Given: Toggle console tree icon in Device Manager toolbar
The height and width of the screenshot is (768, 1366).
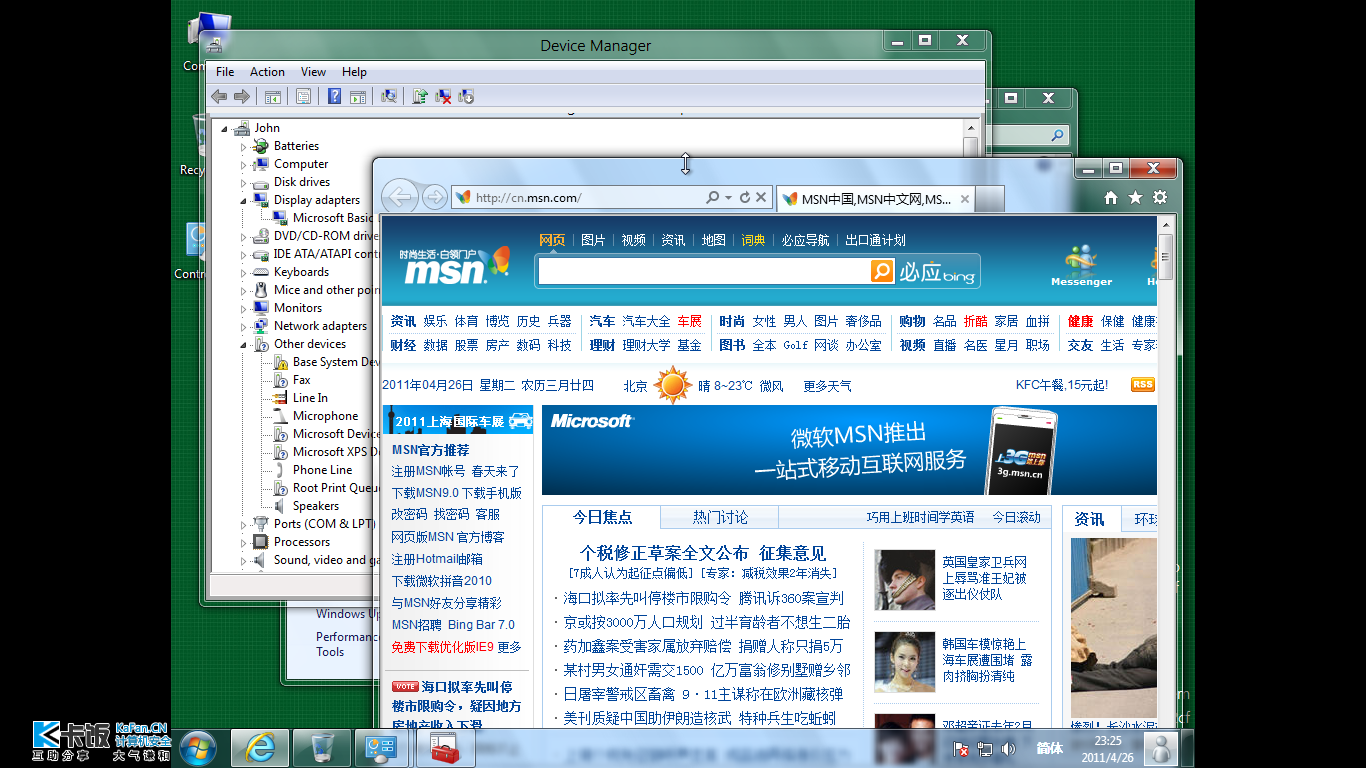Looking at the screenshot, I should coord(272,97).
